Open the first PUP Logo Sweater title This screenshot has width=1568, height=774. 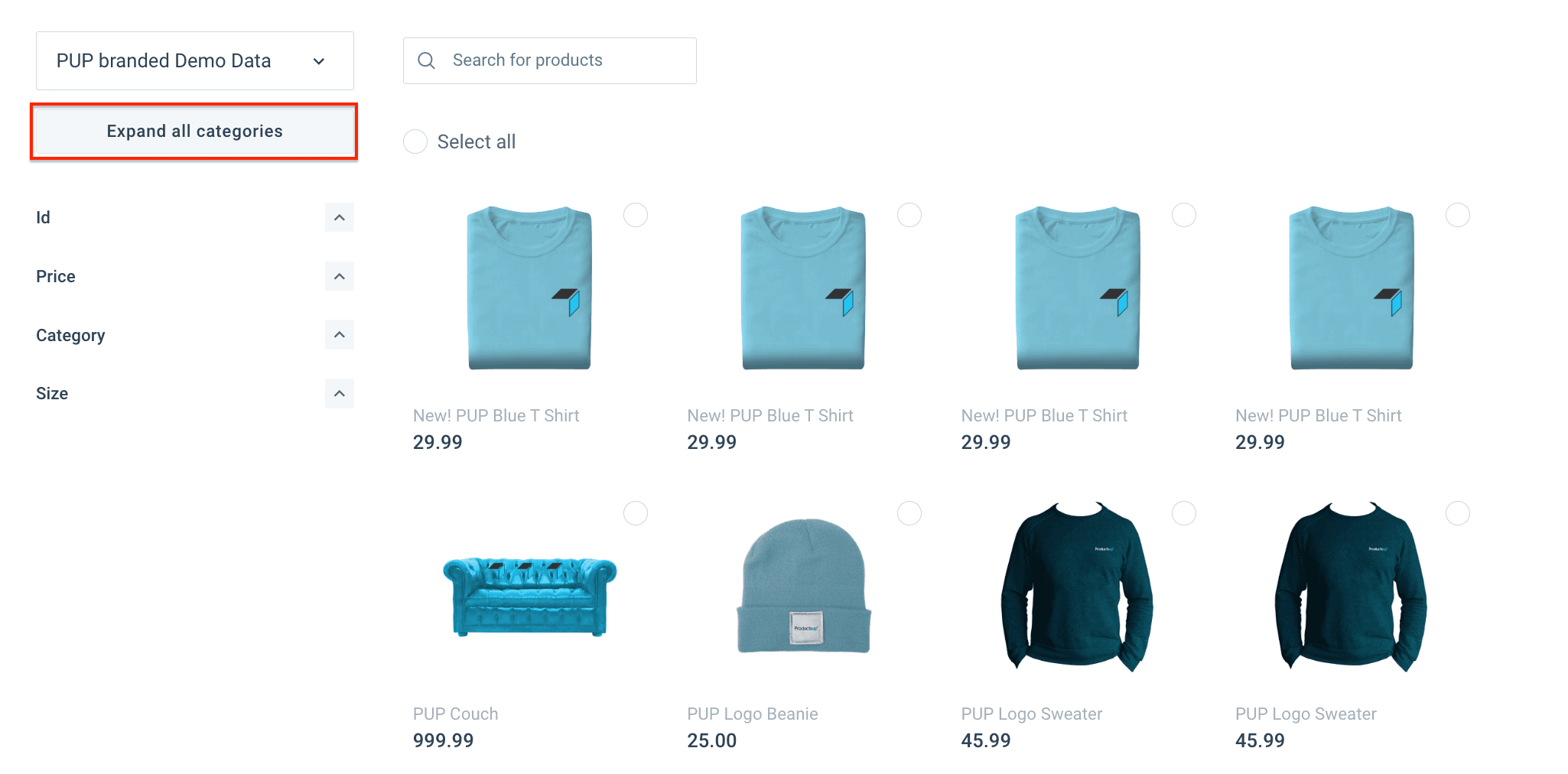coord(1032,714)
